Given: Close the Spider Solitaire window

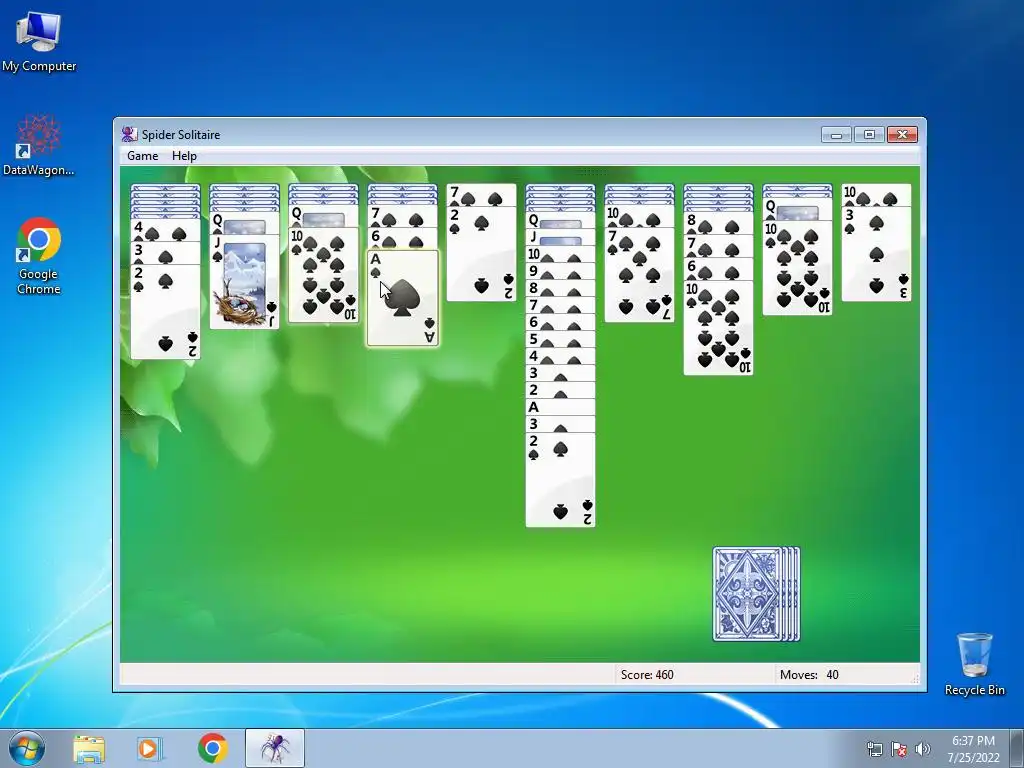Looking at the screenshot, I should point(902,135).
